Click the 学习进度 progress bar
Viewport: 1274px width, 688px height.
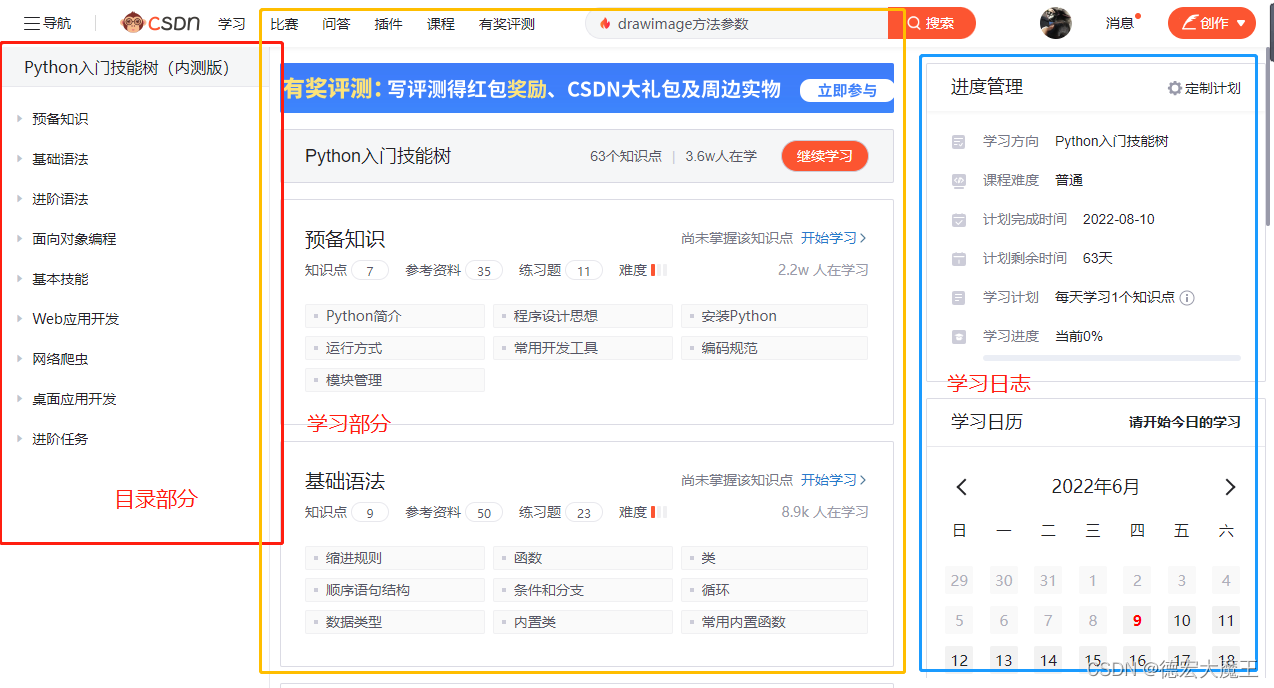[x=1112, y=357]
